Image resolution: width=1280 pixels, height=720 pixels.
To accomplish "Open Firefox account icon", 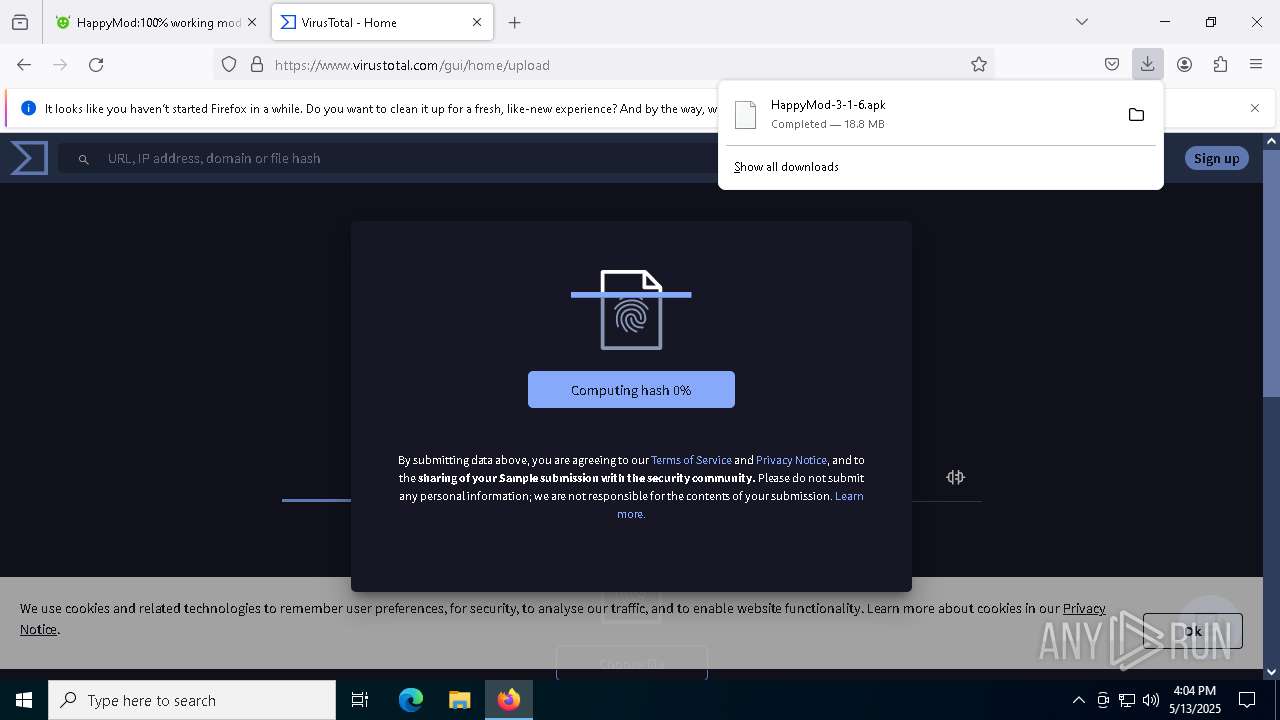I will pos(1184,64).
